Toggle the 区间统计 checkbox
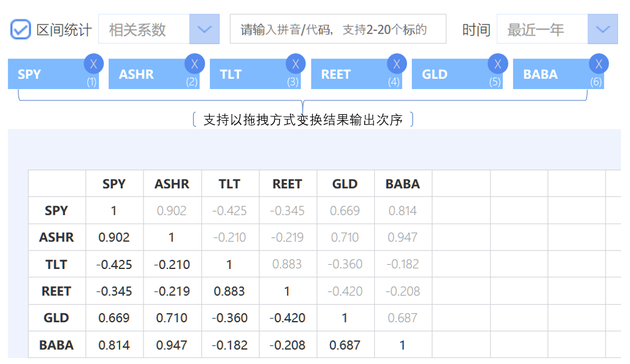Image resolution: width=630 pixels, height=364 pixels. (x=20, y=29)
